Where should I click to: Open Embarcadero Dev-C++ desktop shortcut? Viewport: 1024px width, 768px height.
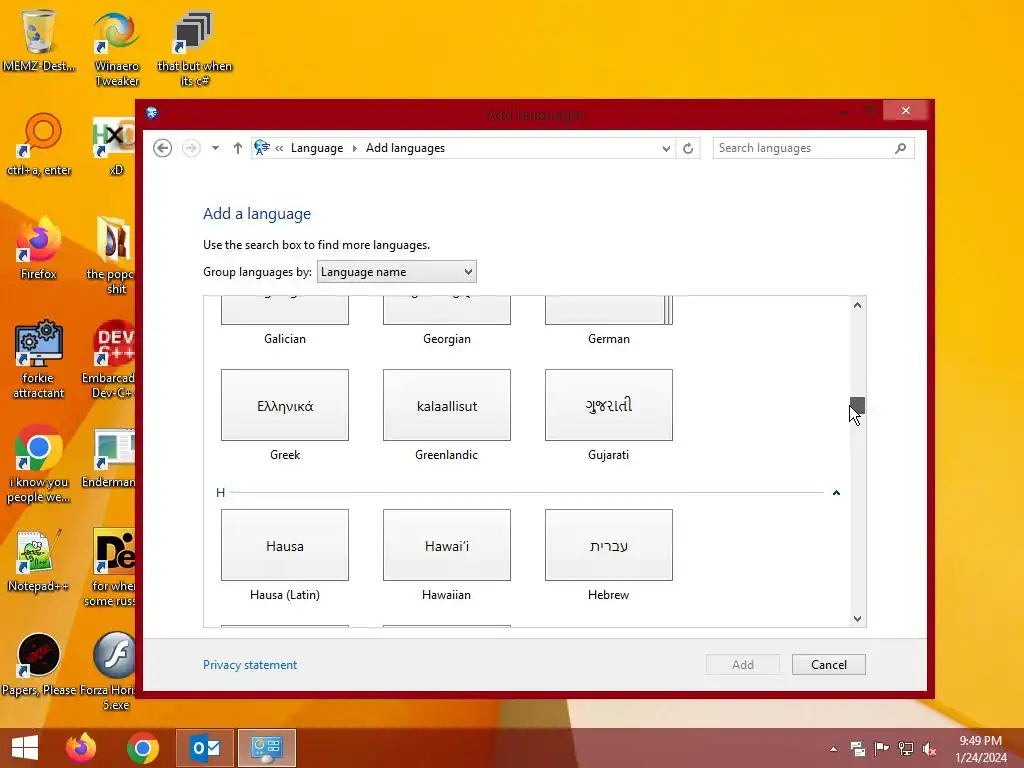point(110,358)
